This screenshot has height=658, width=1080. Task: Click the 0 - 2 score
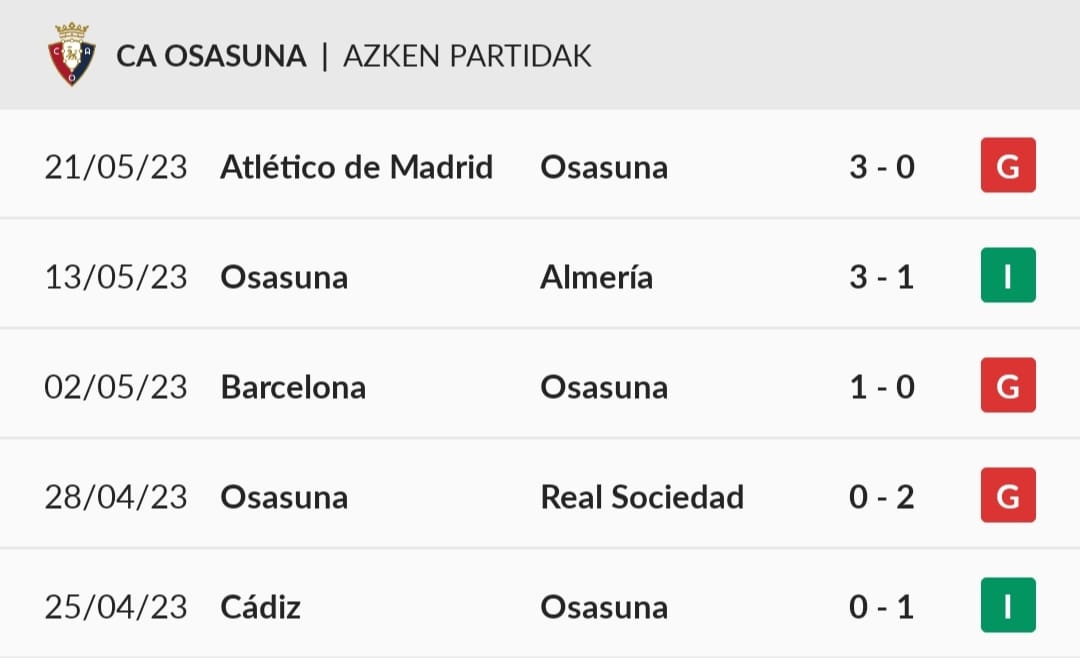882,497
